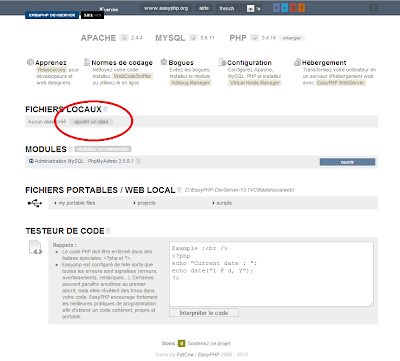The width and height of the screenshot is (400, 361).
Task: Open the MySQL configuration icon
Action: [x=193, y=38]
